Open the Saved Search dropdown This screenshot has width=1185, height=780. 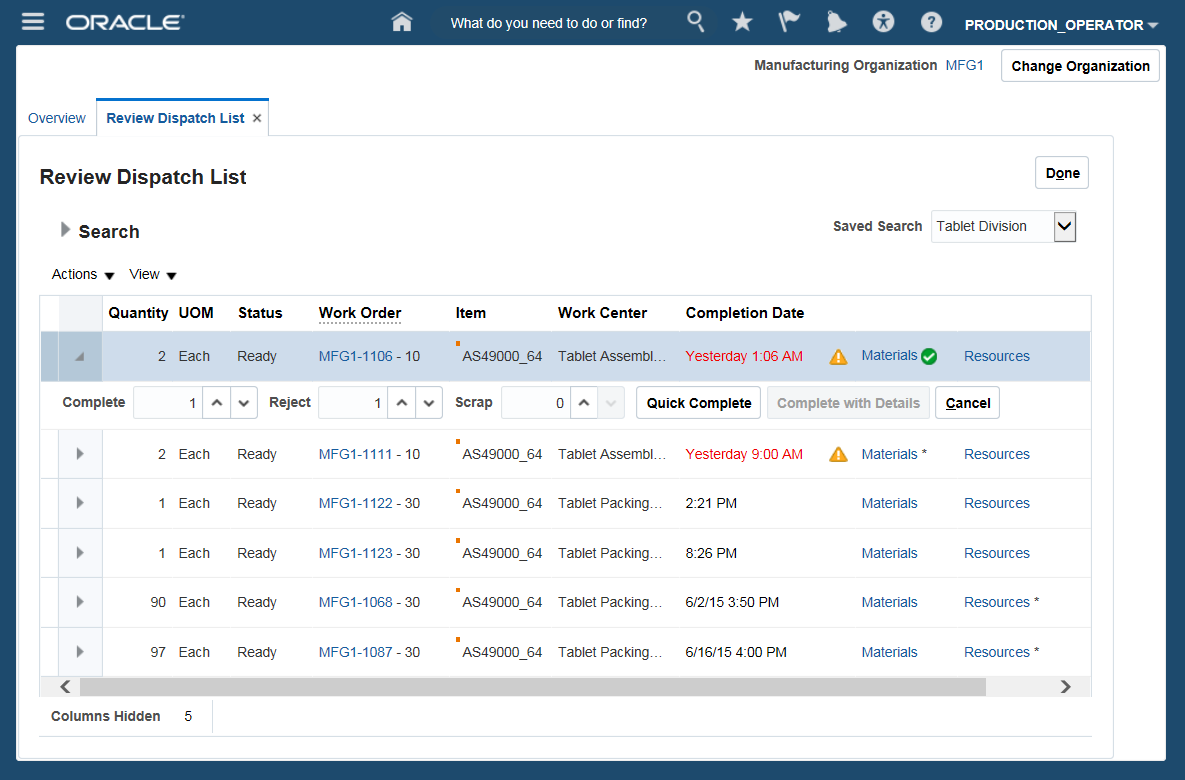pyautogui.click(x=1065, y=227)
